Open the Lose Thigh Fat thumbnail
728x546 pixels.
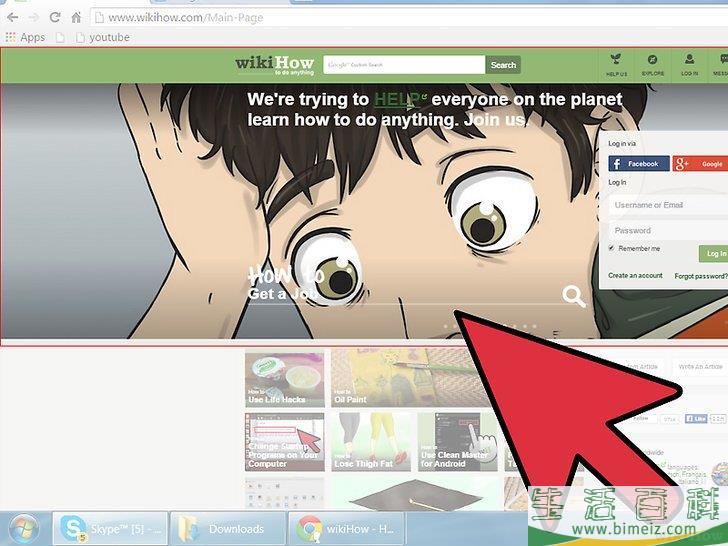[x=371, y=442]
